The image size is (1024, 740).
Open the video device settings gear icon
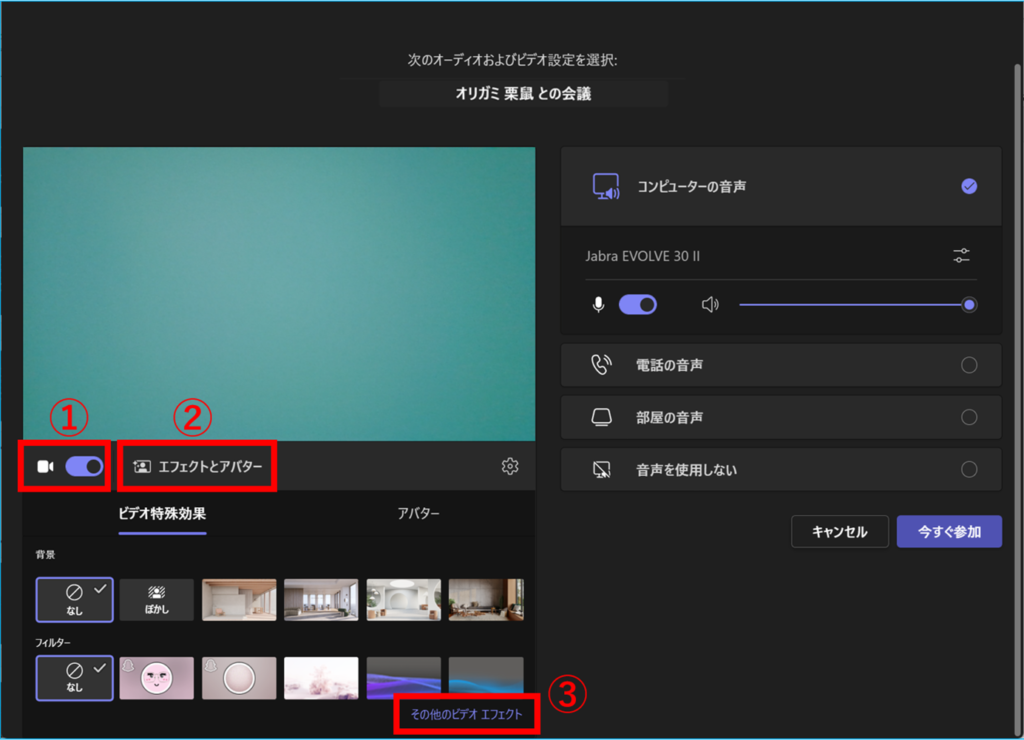click(x=510, y=466)
